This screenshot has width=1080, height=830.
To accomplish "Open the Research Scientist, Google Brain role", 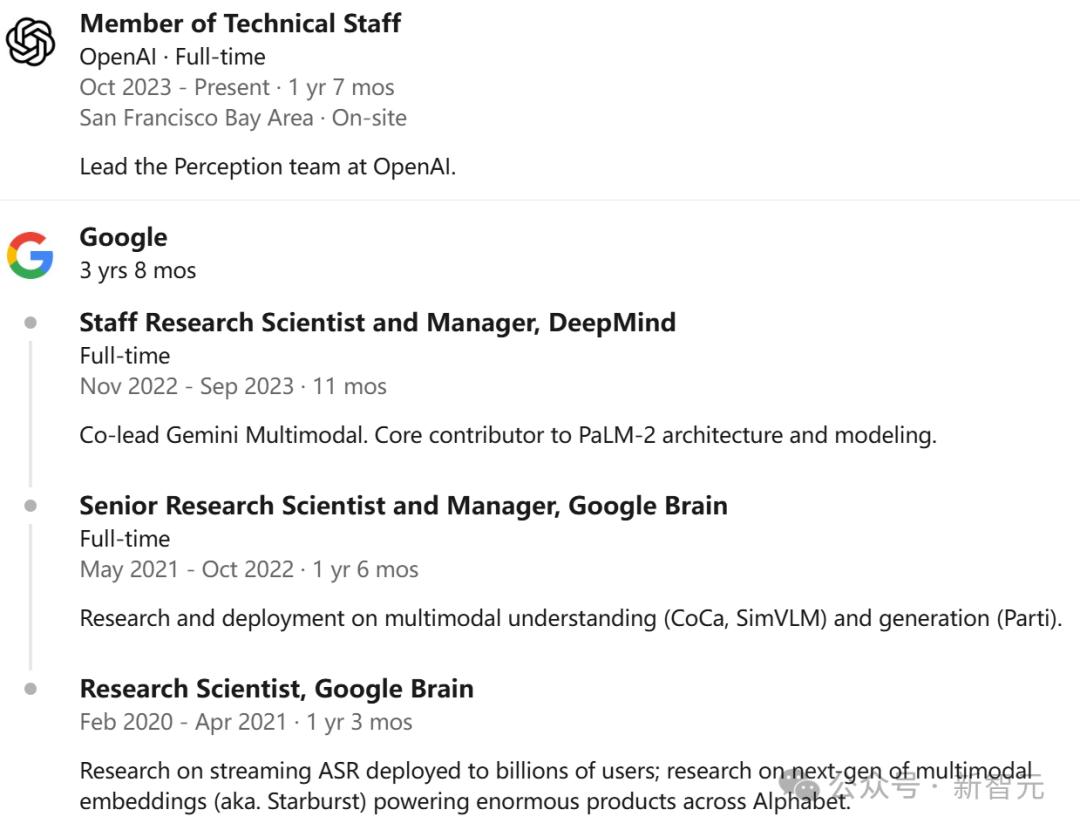I will (276, 689).
